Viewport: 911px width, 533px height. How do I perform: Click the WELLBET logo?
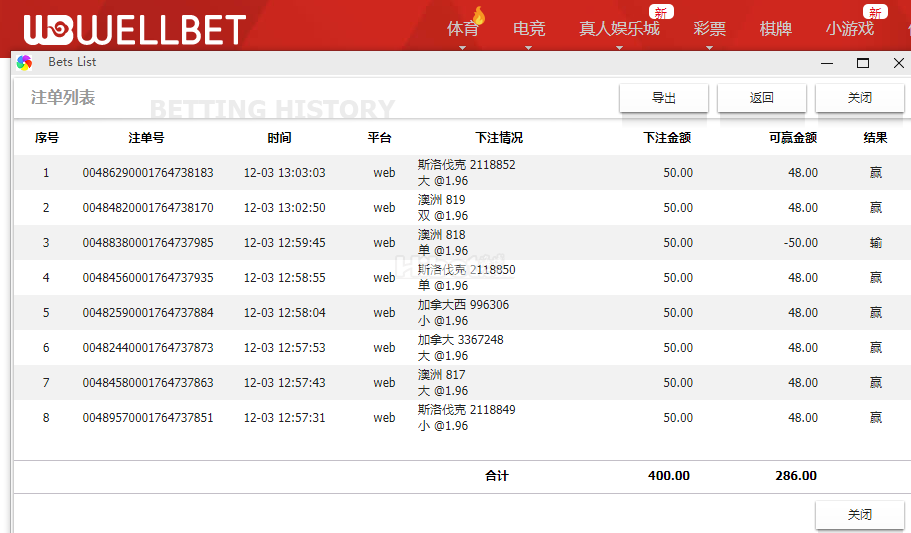point(134,30)
